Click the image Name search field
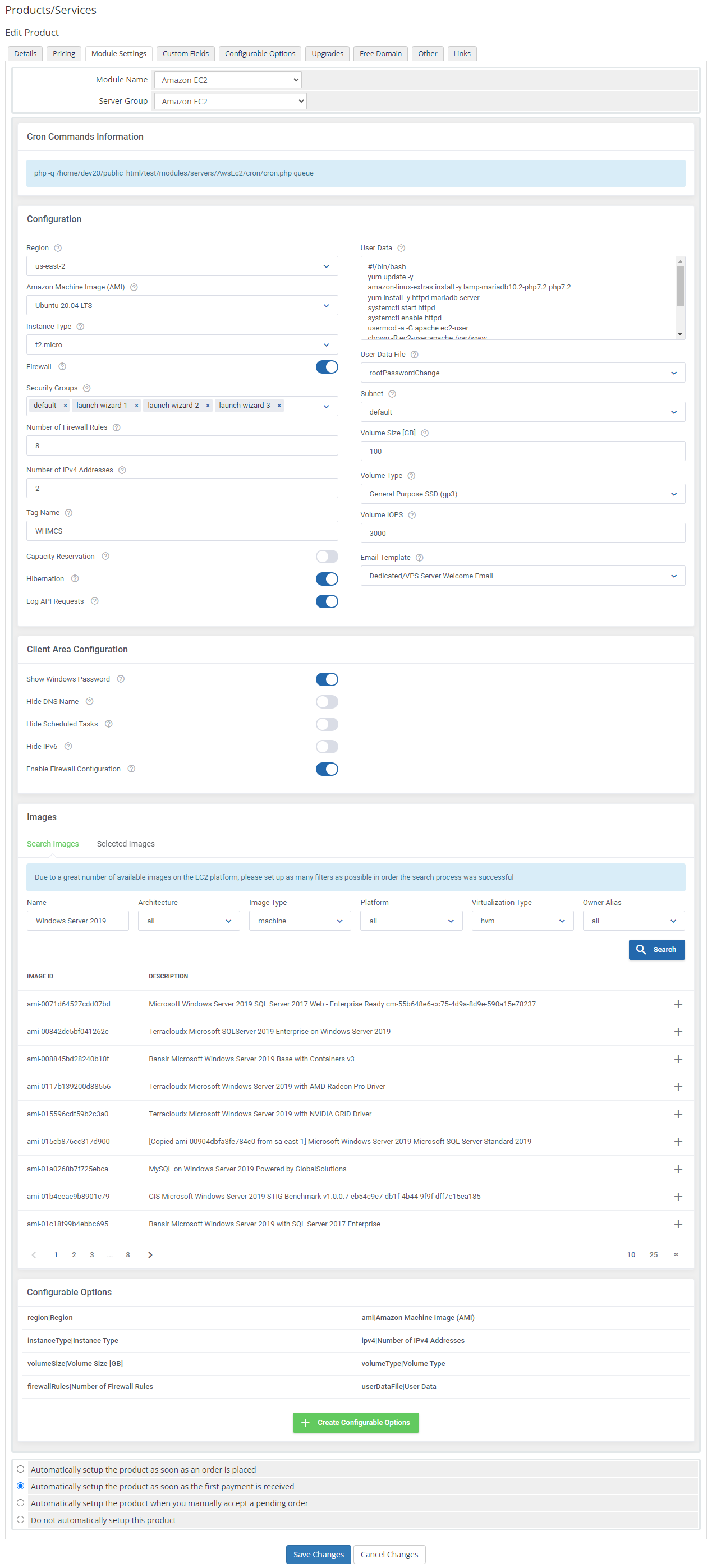 pyautogui.click(x=78, y=921)
